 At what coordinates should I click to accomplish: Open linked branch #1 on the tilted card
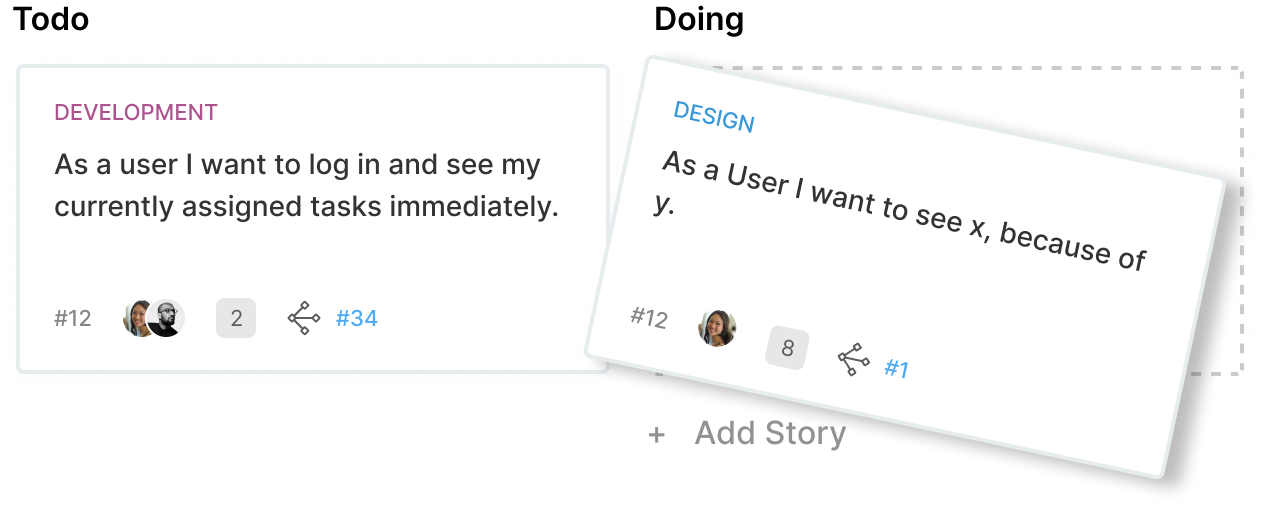(897, 370)
